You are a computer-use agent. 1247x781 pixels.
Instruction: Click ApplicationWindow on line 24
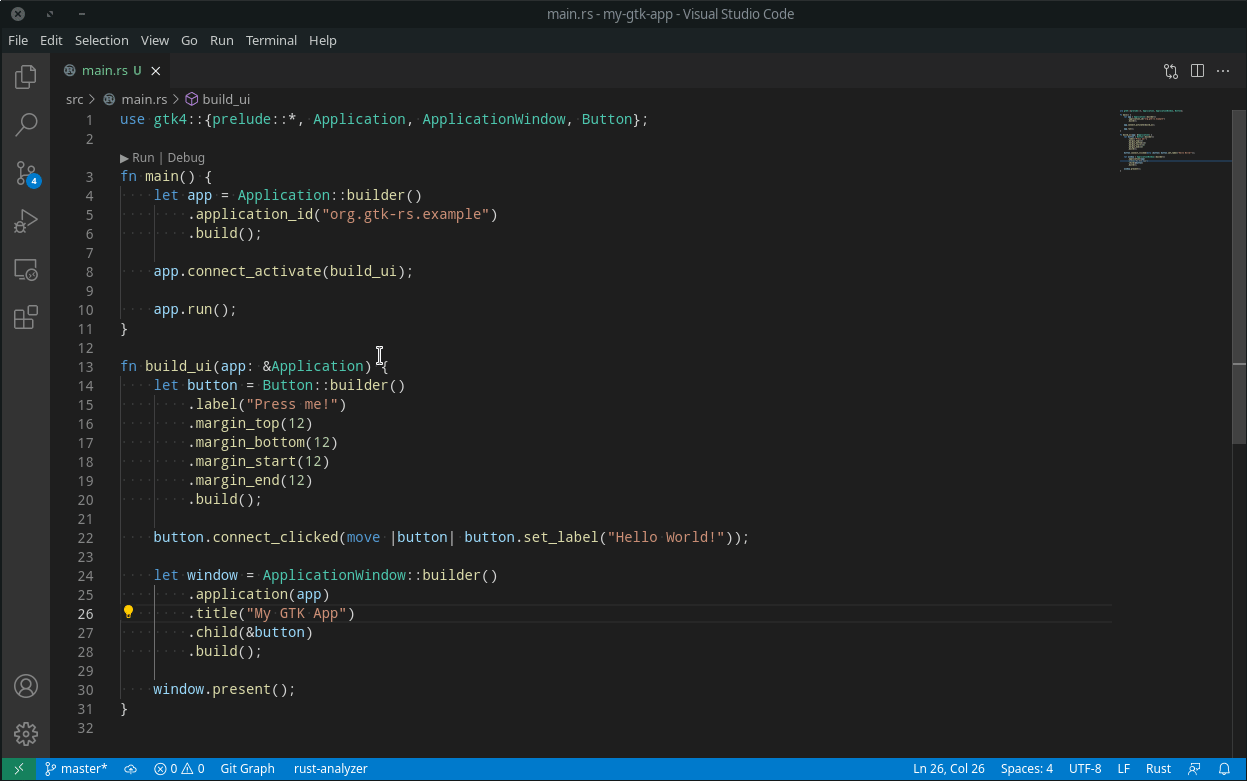(334, 576)
